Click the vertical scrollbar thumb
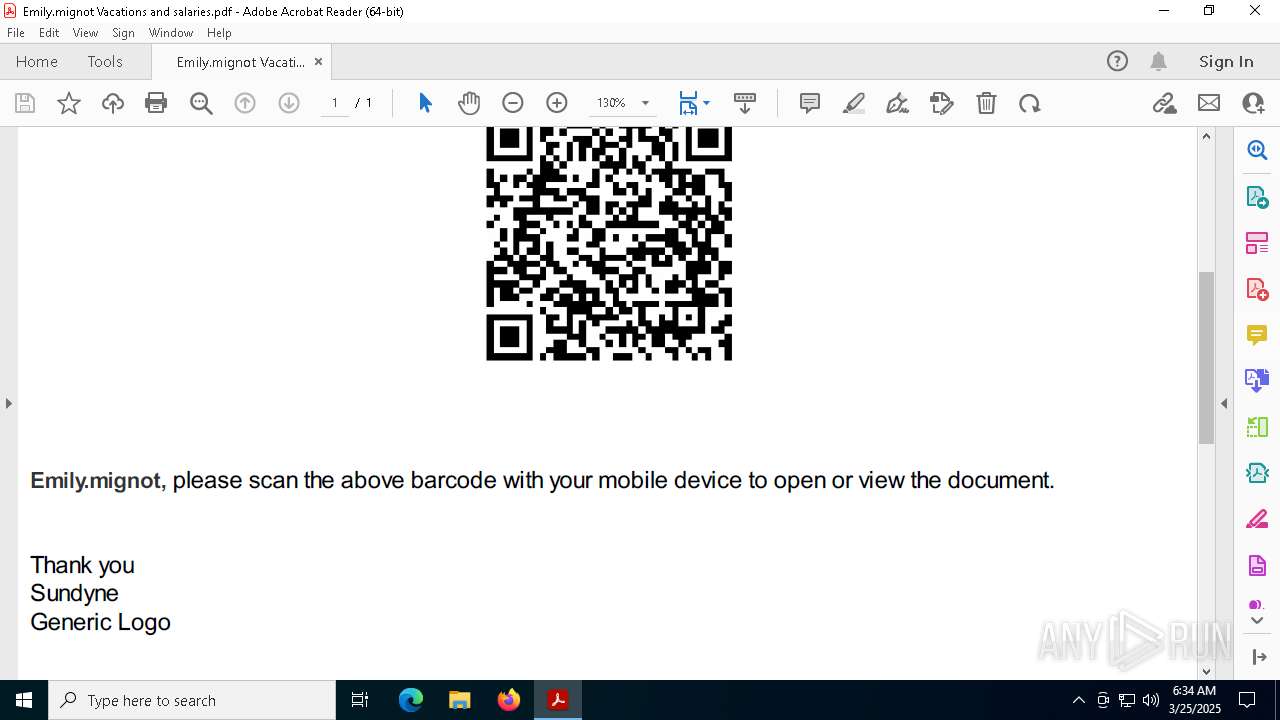Screen dimensions: 1280x720 1206,357
